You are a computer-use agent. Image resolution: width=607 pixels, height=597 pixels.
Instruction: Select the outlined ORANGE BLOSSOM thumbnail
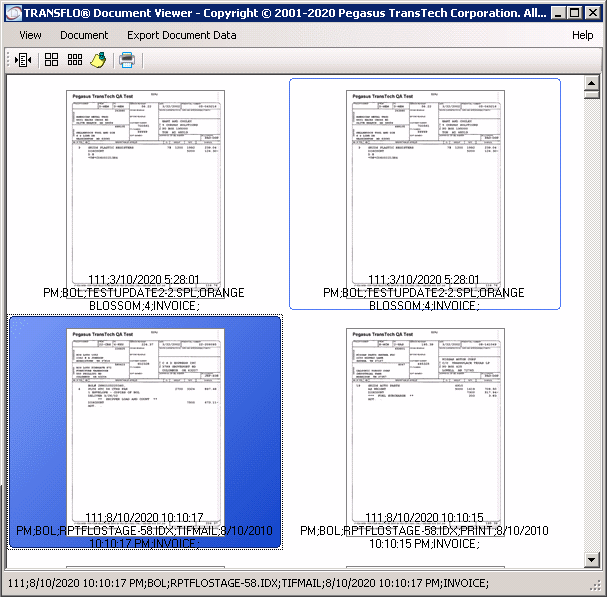(x=425, y=194)
